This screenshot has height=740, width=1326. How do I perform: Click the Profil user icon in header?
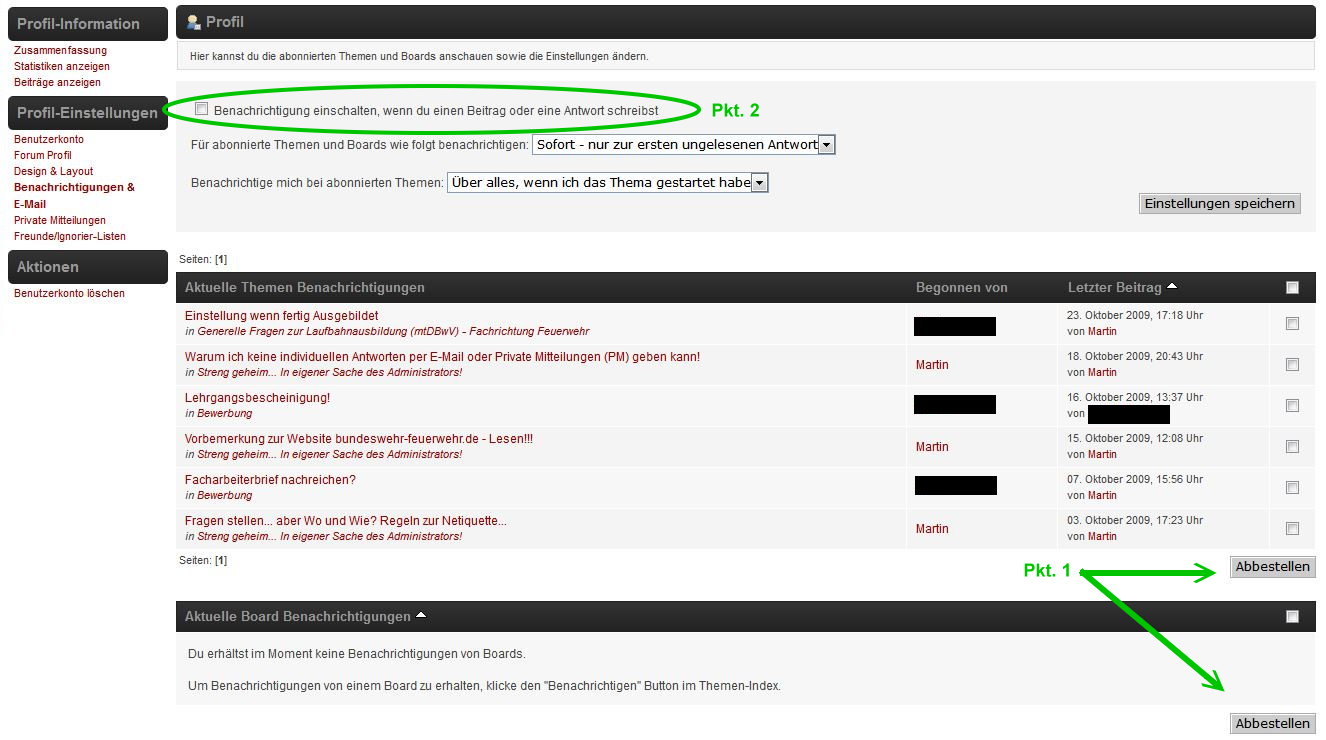[x=194, y=22]
